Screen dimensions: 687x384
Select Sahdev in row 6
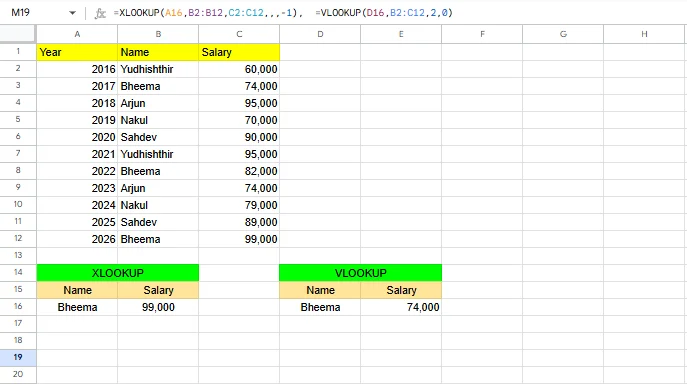(158, 137)
